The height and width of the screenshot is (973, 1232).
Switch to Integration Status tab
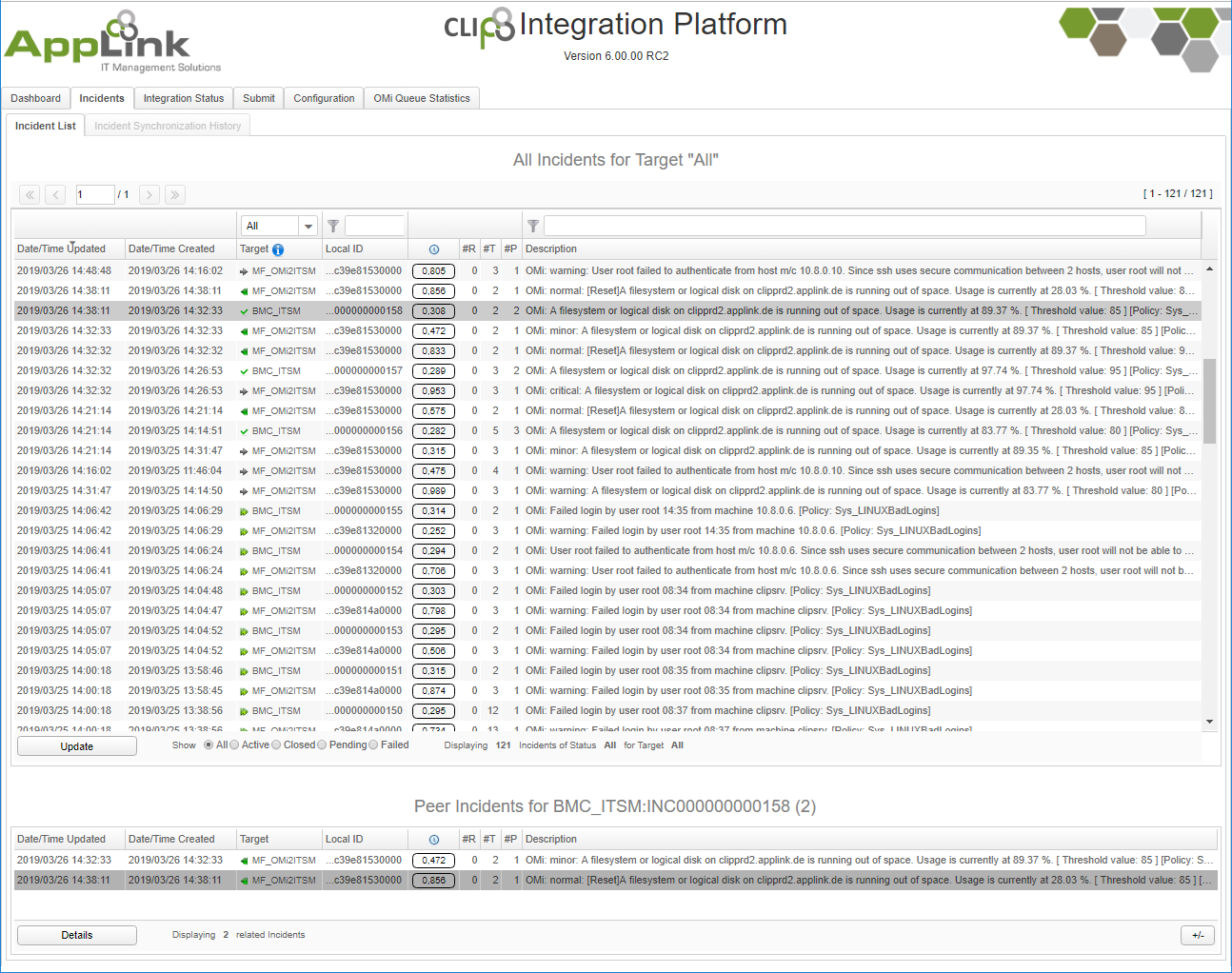184,98
